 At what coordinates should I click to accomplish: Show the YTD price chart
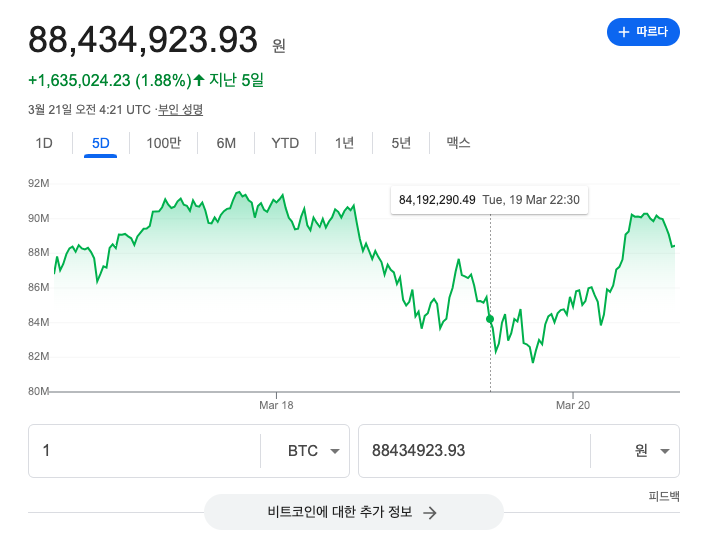(285, 143)
